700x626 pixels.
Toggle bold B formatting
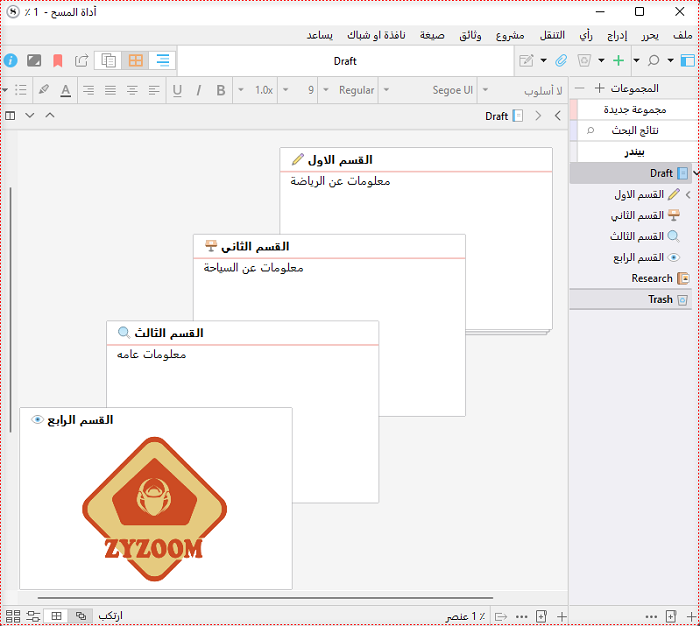point(221,90)
